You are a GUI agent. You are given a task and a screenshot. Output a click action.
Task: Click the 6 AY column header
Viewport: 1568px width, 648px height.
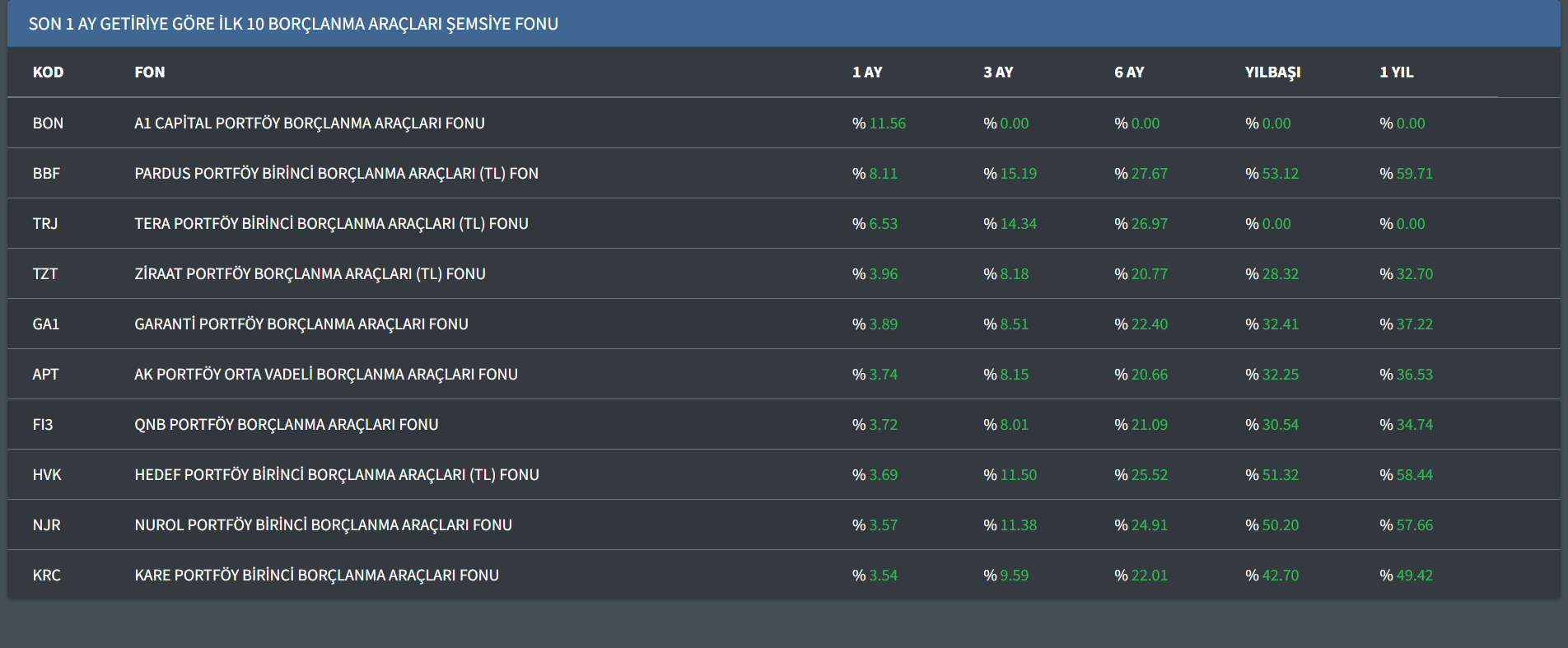pos(1128,72)
